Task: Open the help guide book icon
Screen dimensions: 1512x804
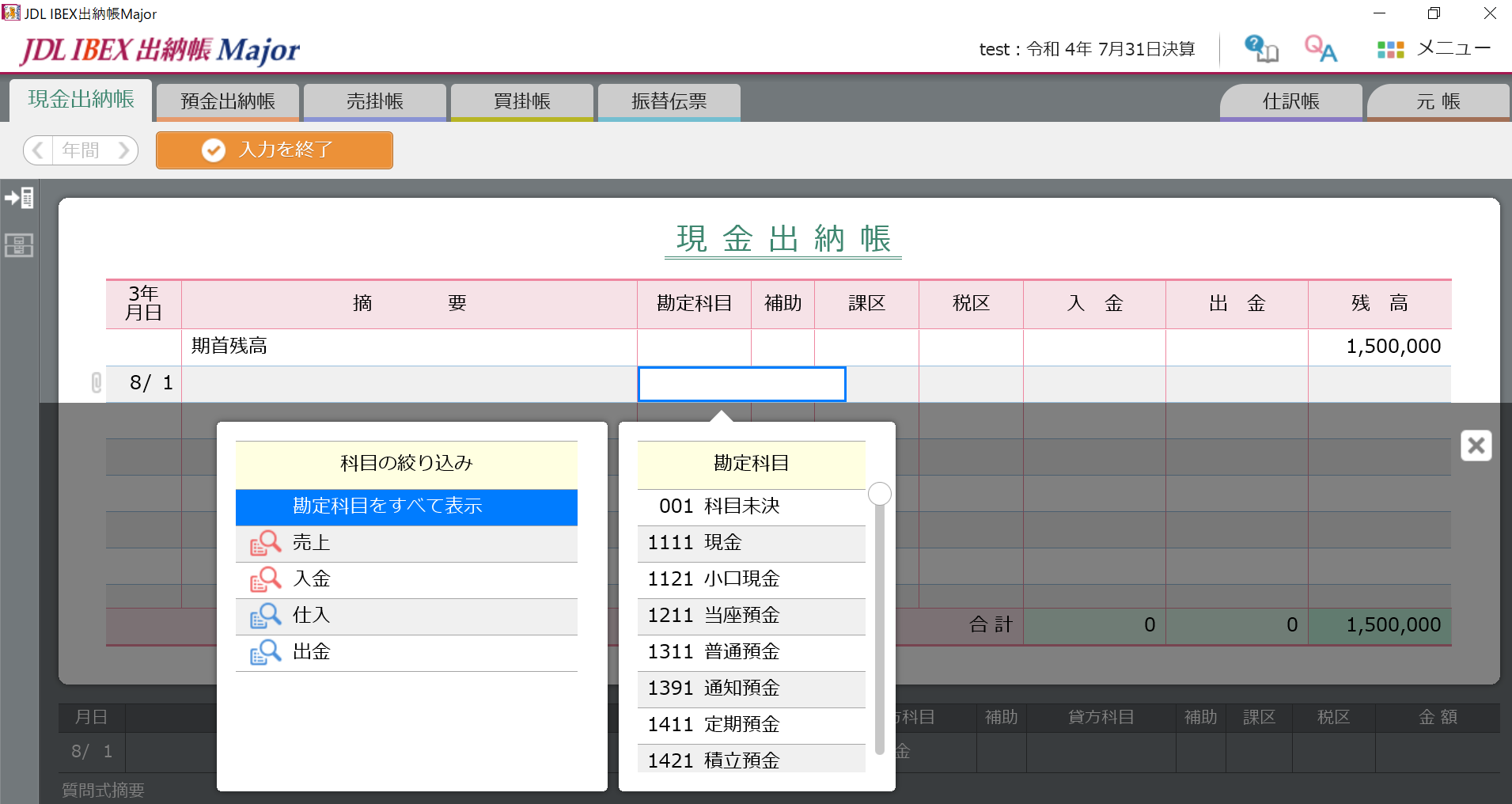Action: click(1260, 48)
